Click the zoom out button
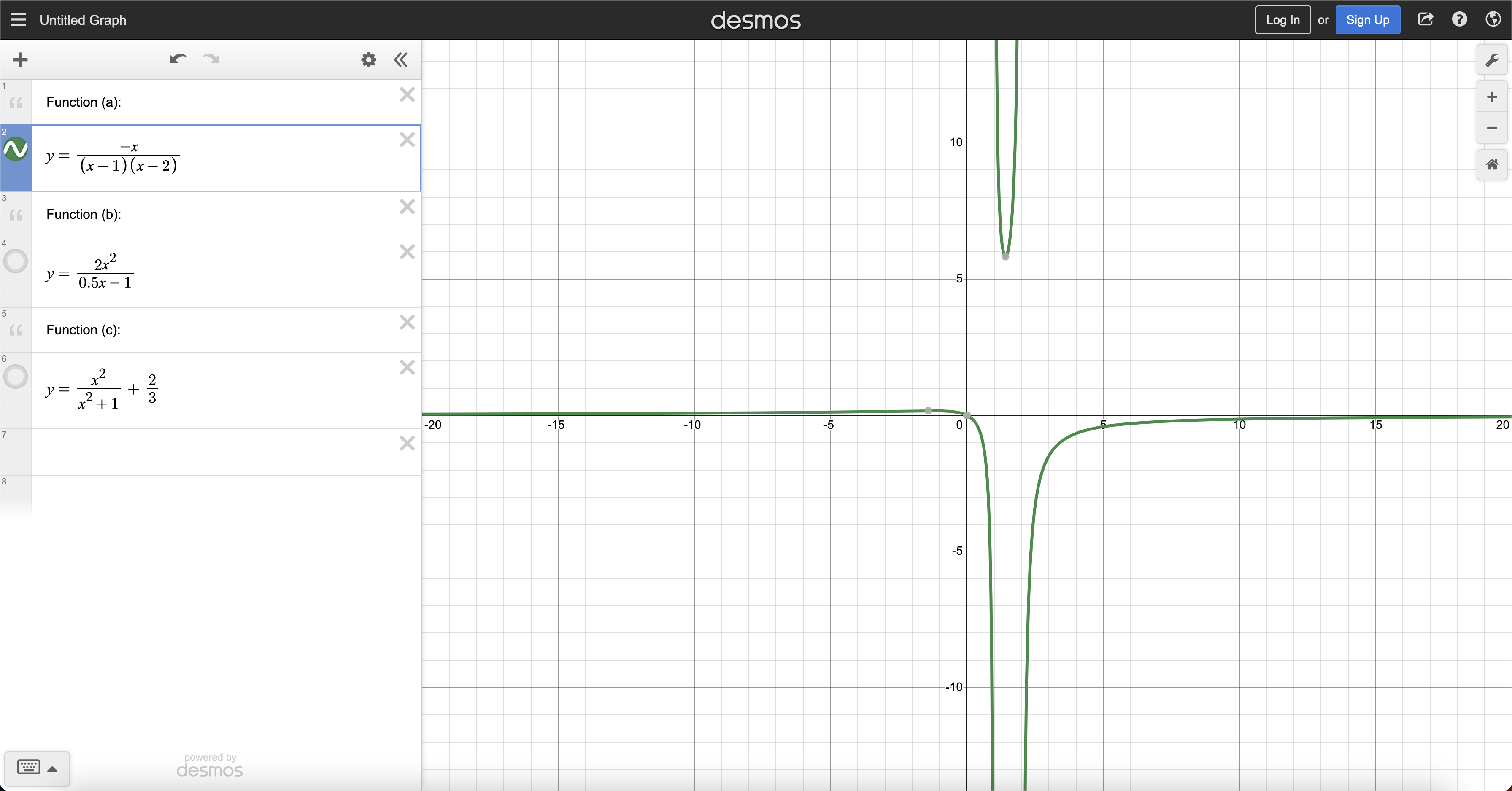Screen dimensions: 1512x791 1491,128
